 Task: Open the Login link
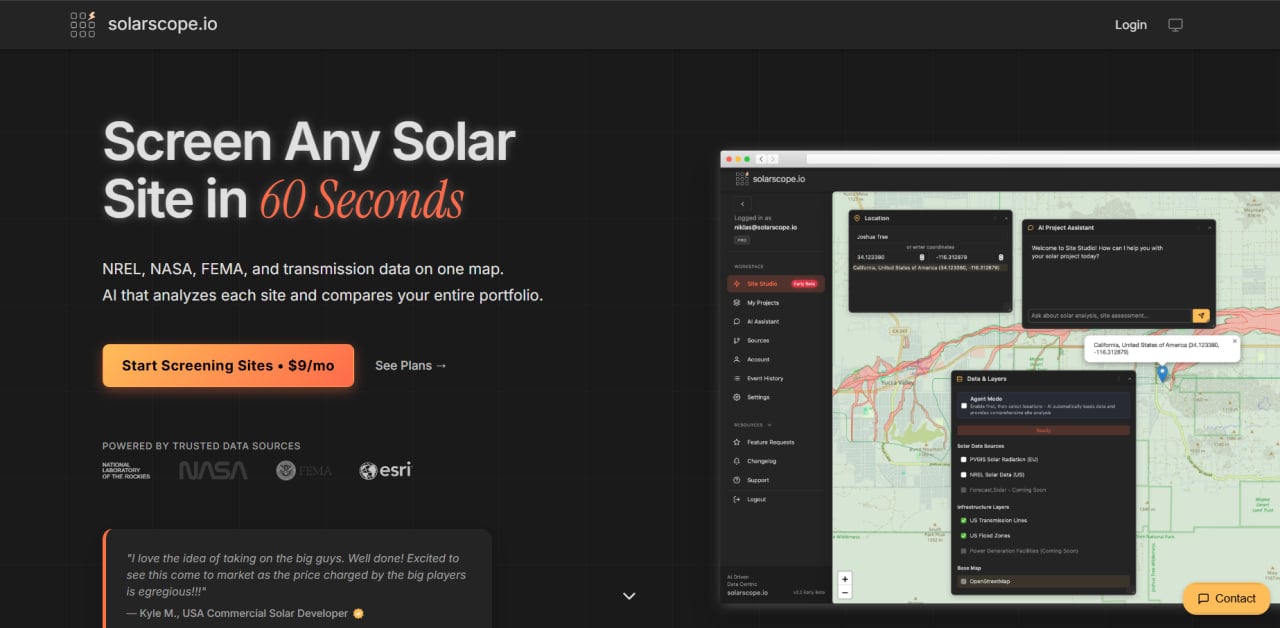pyautogui.click(x=1131, y=25)
